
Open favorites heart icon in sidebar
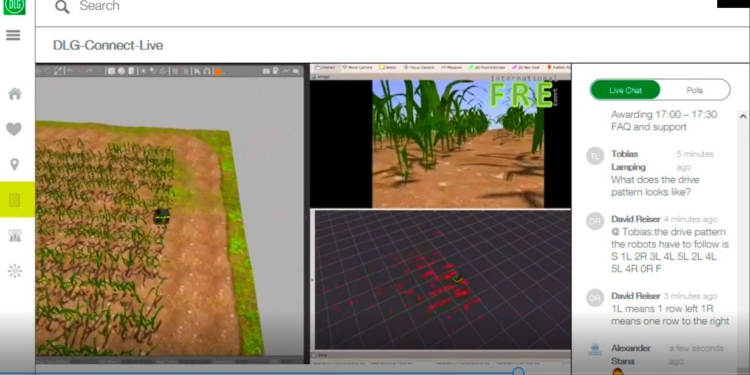14,129
